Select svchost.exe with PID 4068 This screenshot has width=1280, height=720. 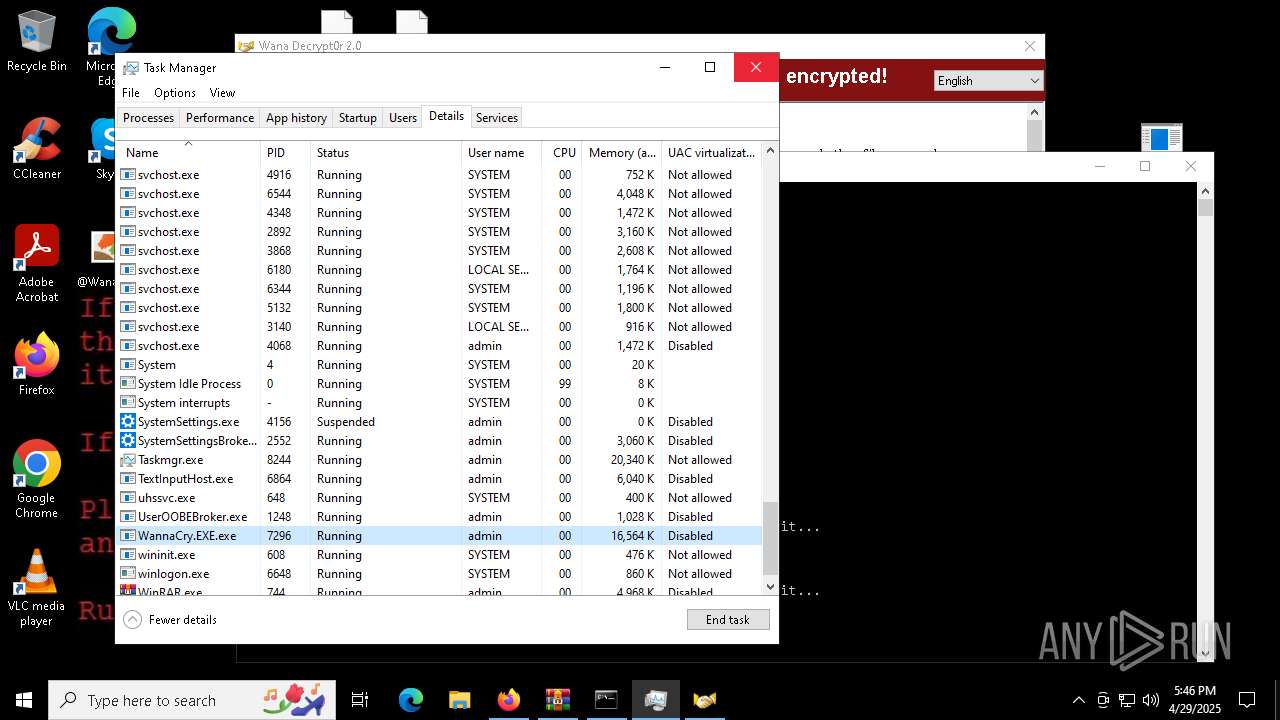pos(440,346)
